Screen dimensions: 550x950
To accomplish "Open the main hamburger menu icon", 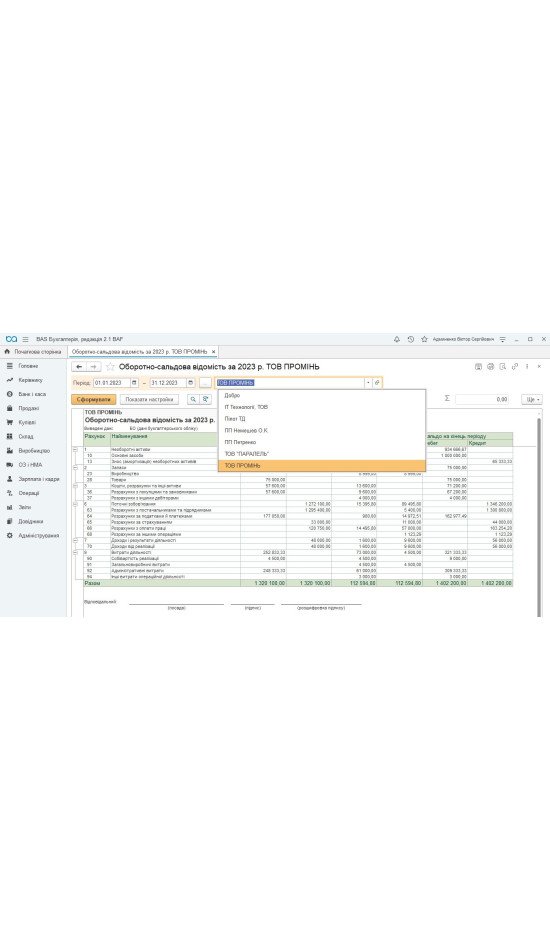I will [x=25, y=339].
